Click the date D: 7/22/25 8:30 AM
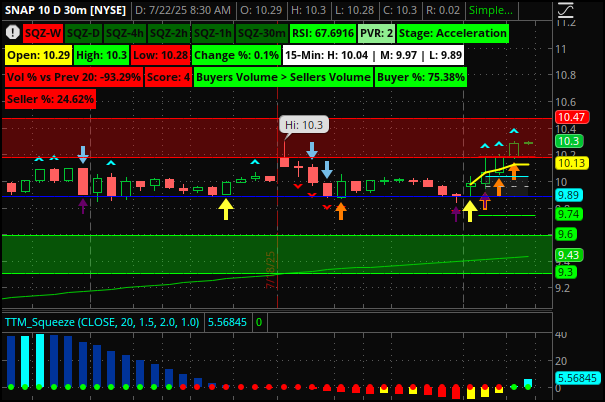The height and width of the screenshot is (402, 605). coord(183,10)
